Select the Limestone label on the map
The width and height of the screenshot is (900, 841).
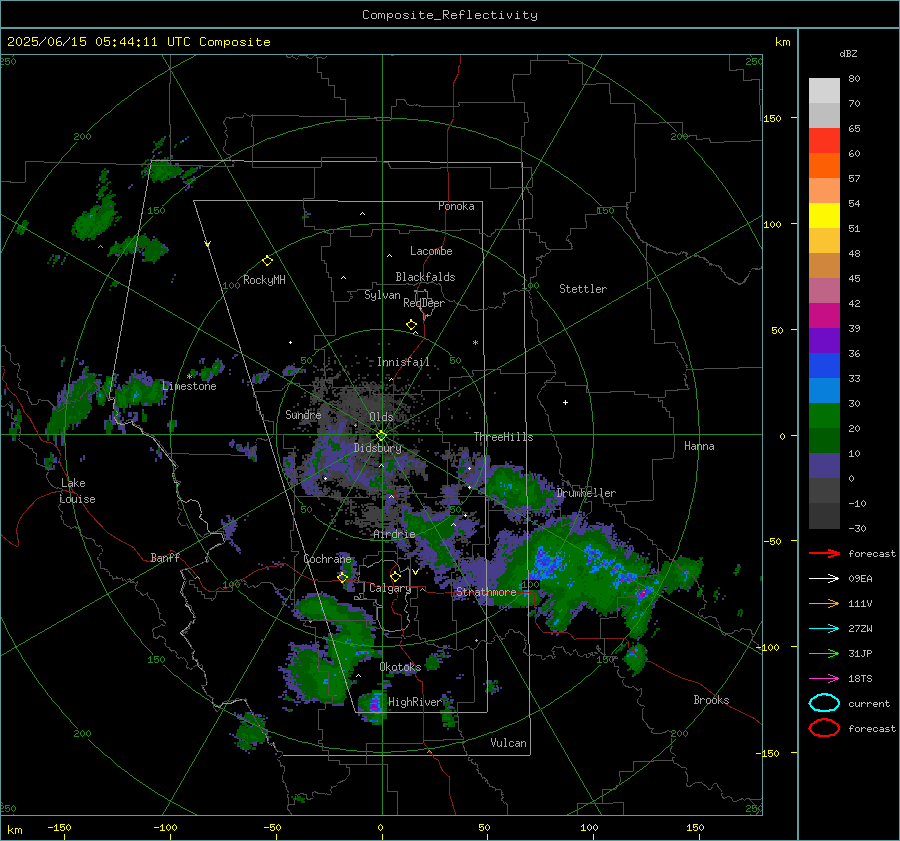click(x=189, y=386)
